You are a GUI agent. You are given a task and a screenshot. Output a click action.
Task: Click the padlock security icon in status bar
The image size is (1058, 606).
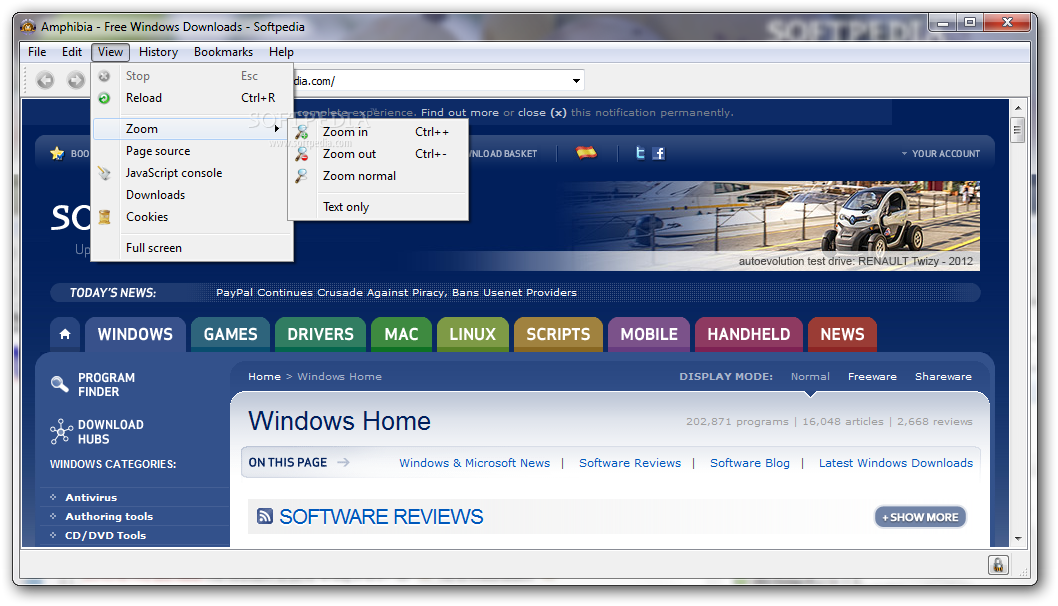[x=998, y=565]
